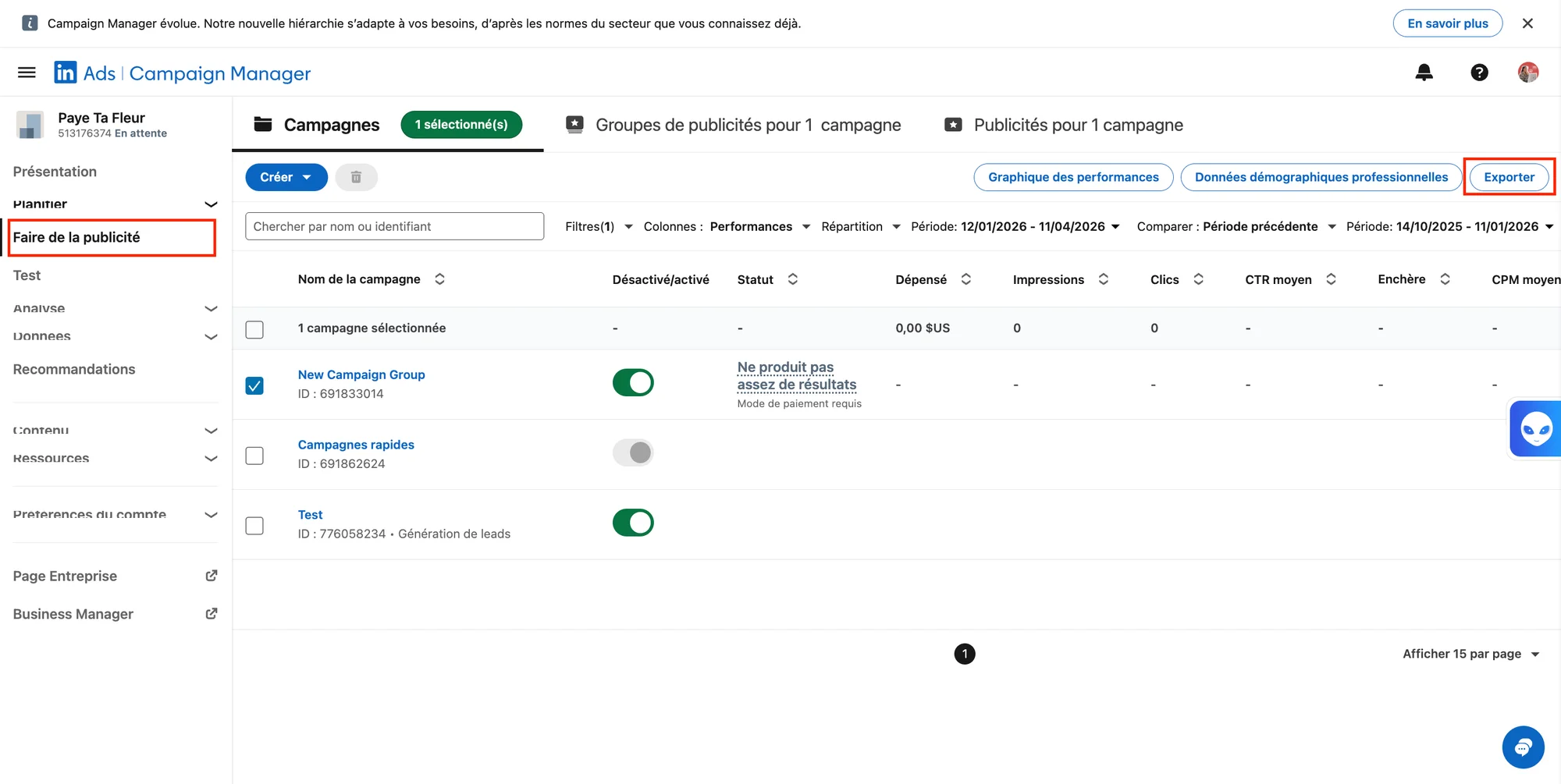Open the help question mark icon

pyautogui.click(x=1479, y=73)
